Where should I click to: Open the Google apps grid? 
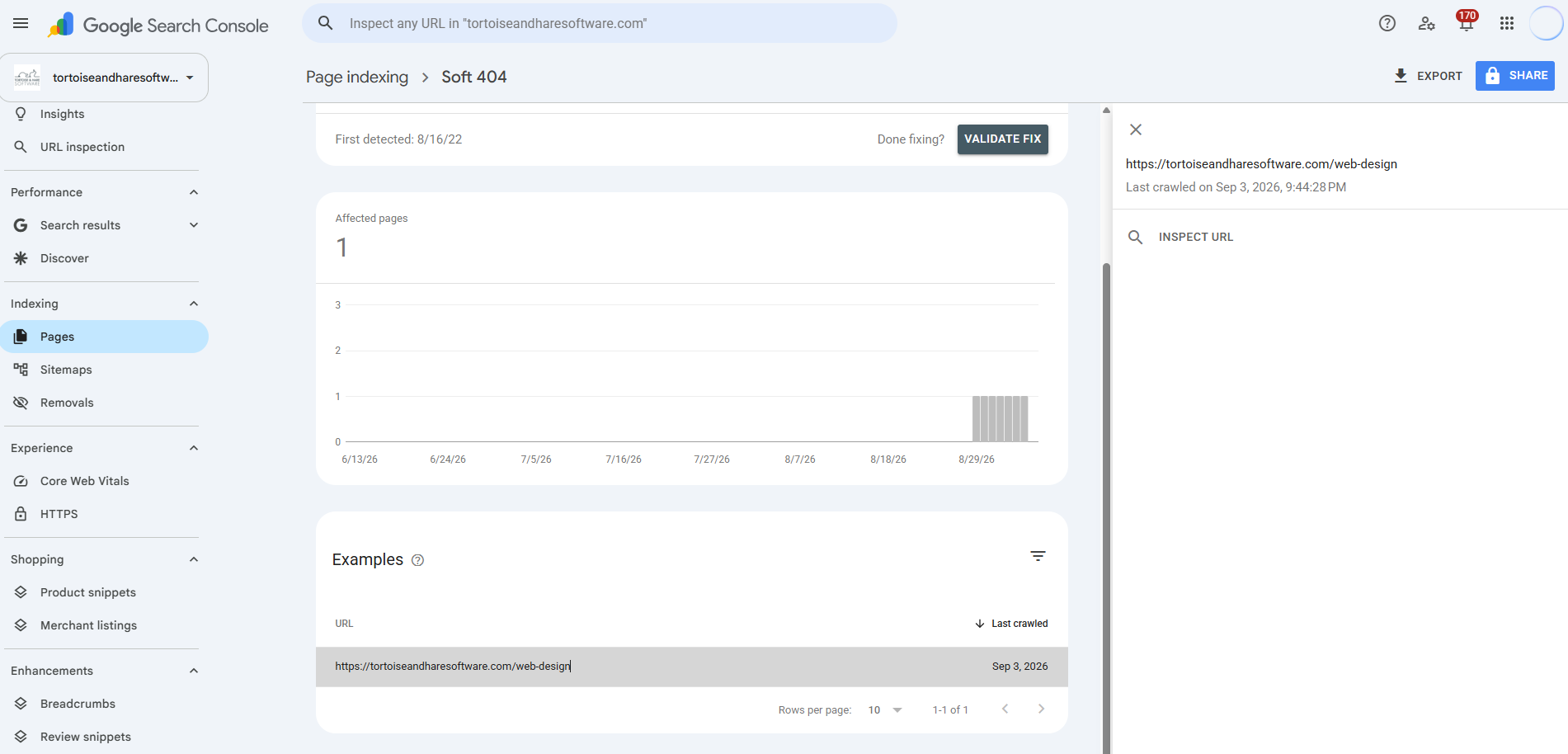[x=1507, y=23]
